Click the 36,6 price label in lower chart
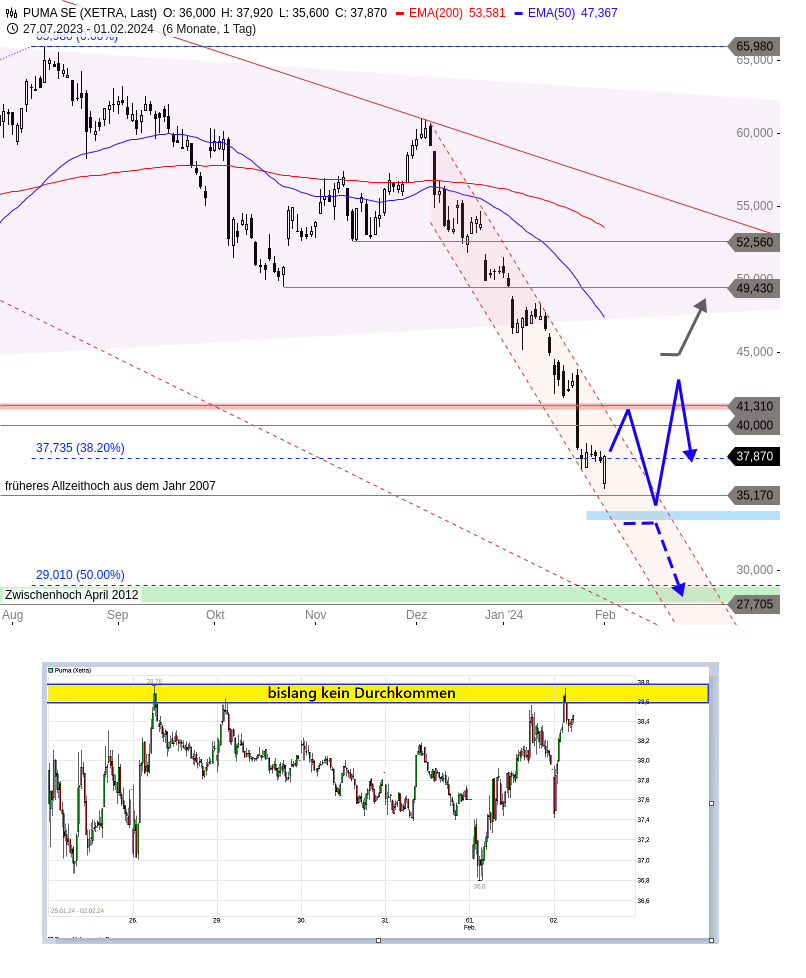 pyautogui.click(x=643, y=901)
